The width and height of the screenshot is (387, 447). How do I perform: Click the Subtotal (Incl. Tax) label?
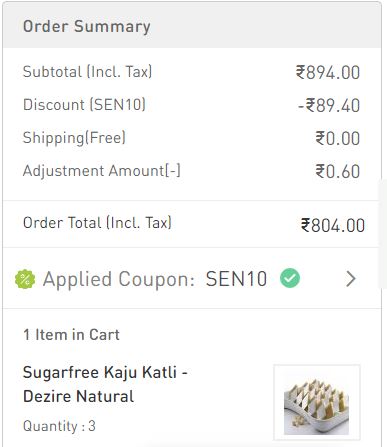pyautogui.click(x=87, y=72)
